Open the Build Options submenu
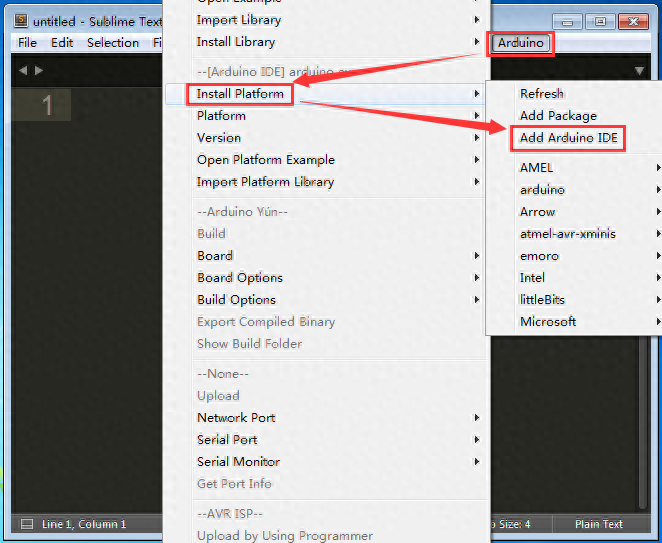This screenshot has width=662, height=543. 326,299
